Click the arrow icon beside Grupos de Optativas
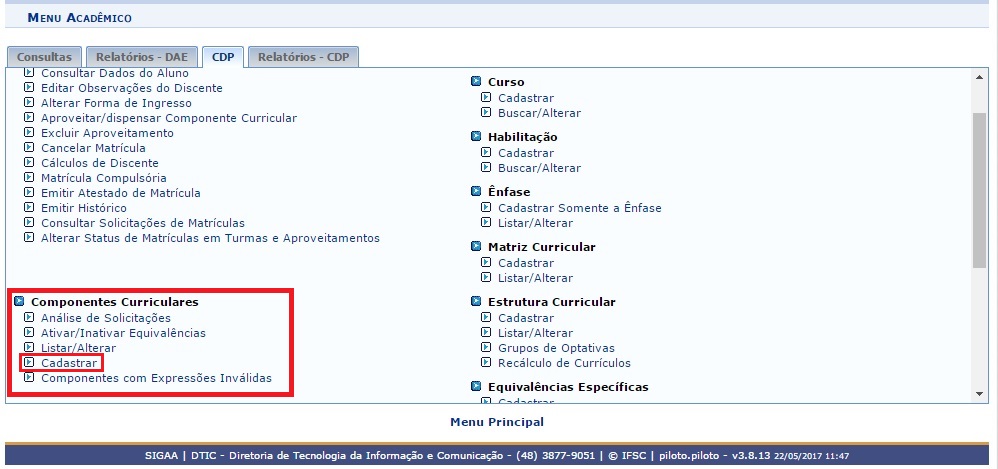The width and height of the screenshot is (998, 469). click(x=486, y=348)
